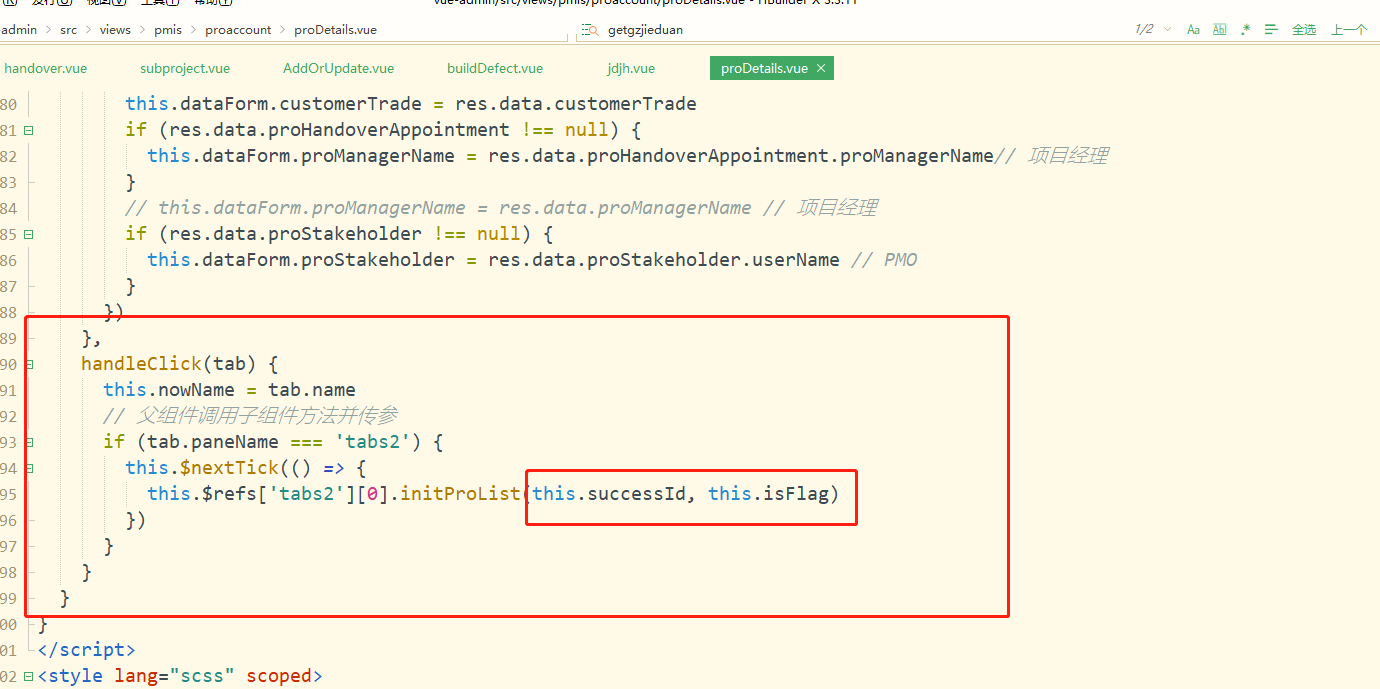Viewport: 1380px width, 689px height.
Task: Toggle regular expression search option
Action: coord(1246,30)
